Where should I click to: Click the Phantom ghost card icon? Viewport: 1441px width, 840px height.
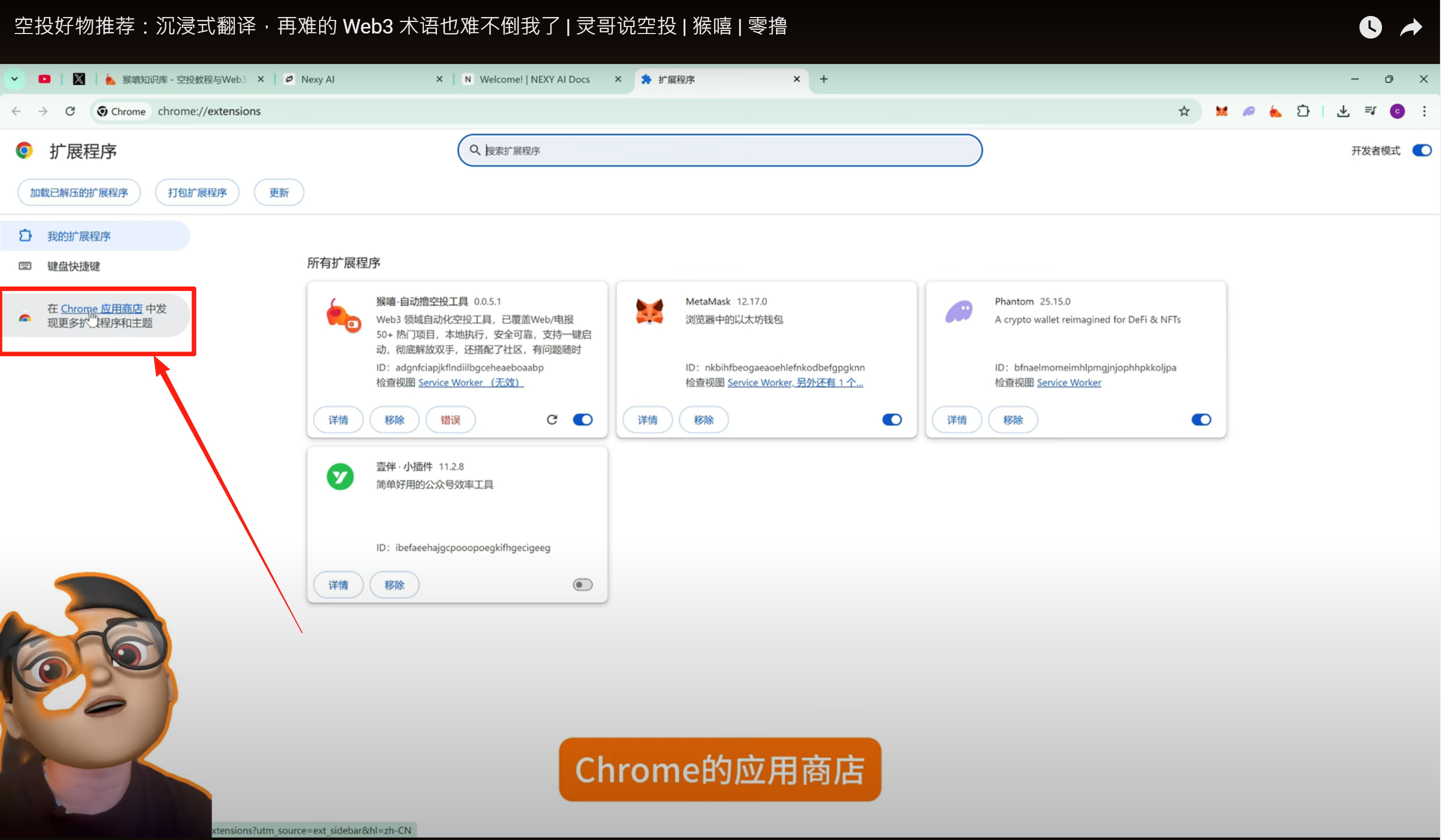(959, 311)
